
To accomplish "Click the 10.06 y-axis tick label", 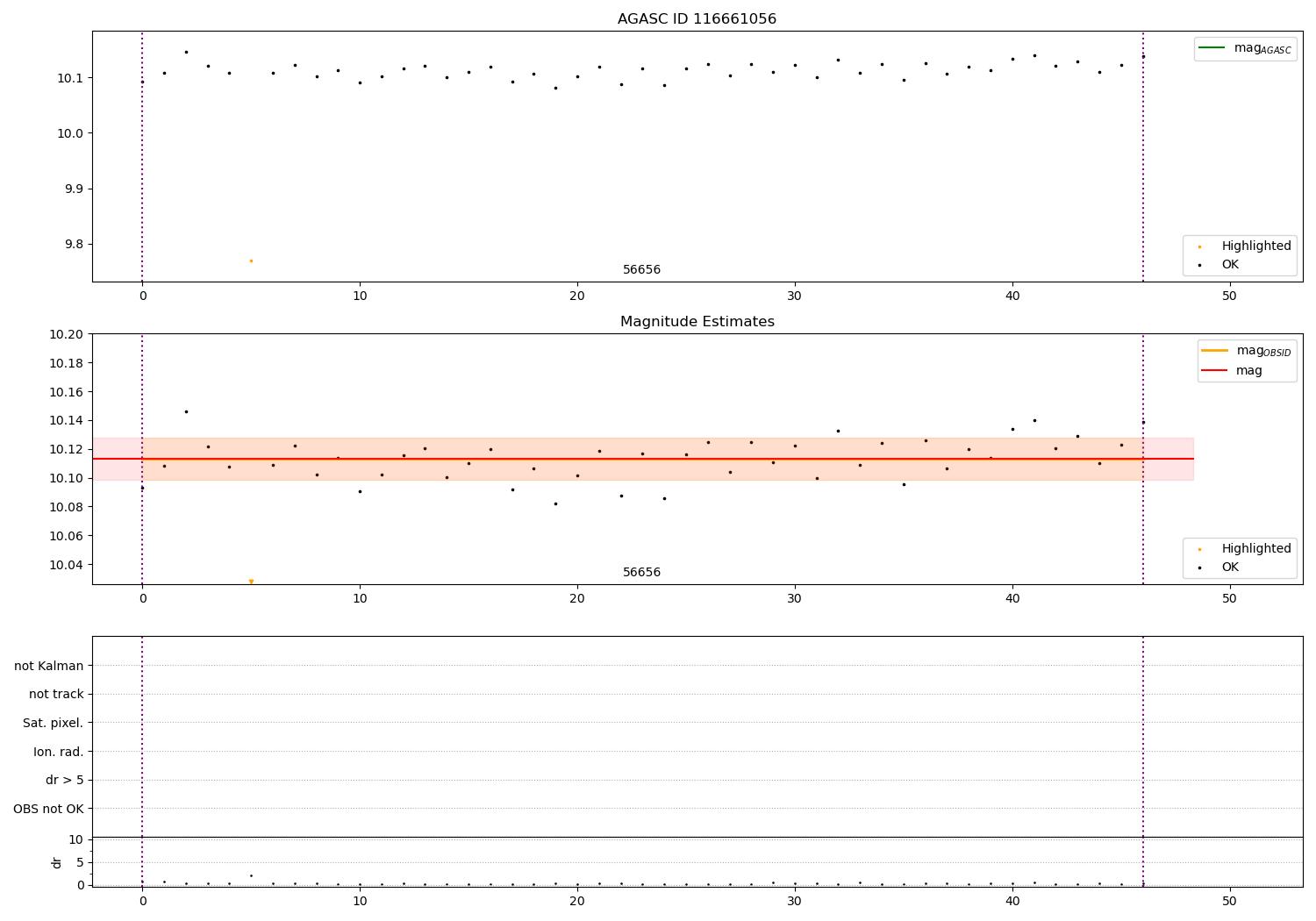I will [x=66, y=536].
